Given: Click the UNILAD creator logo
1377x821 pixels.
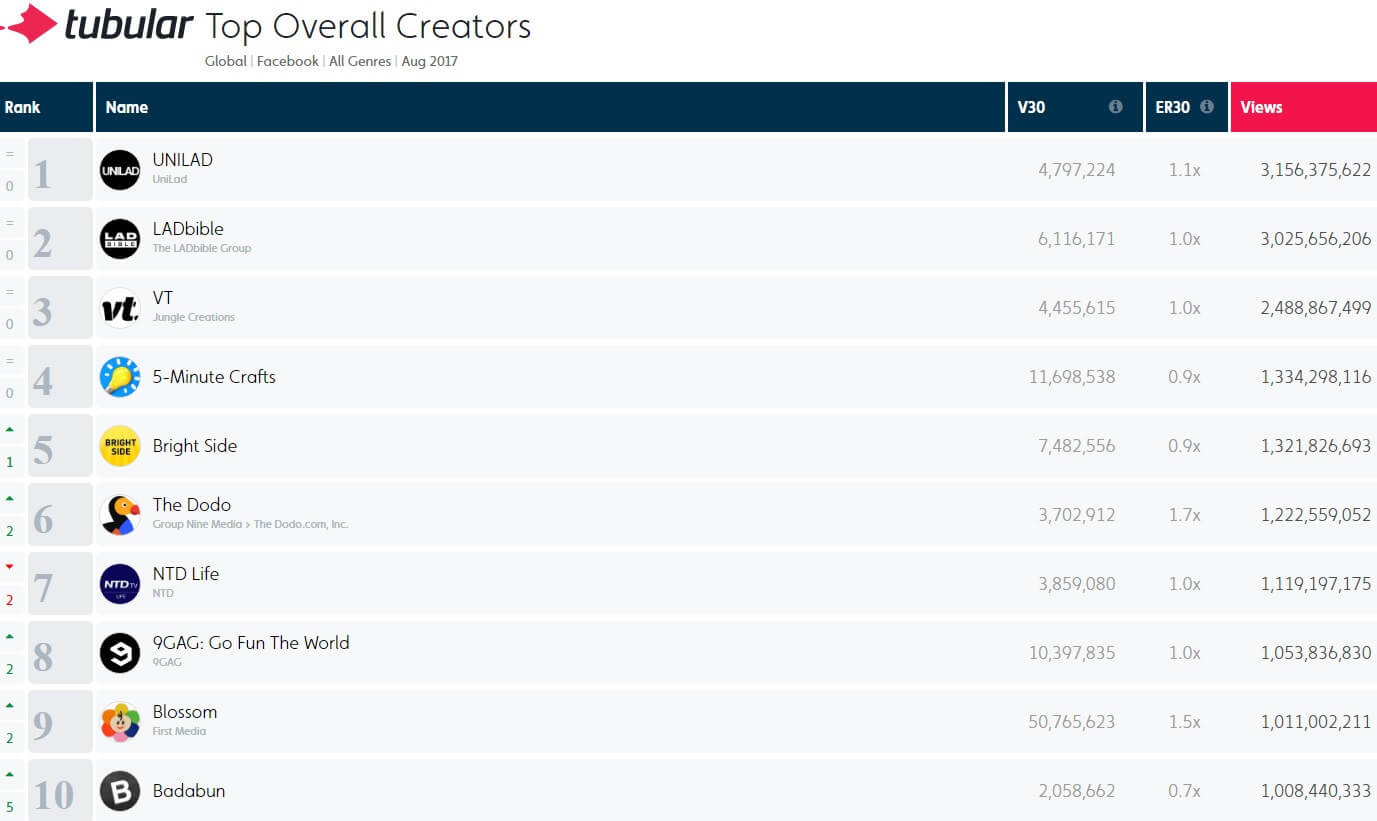Looking at the screenshot, I should coord(120,170).
